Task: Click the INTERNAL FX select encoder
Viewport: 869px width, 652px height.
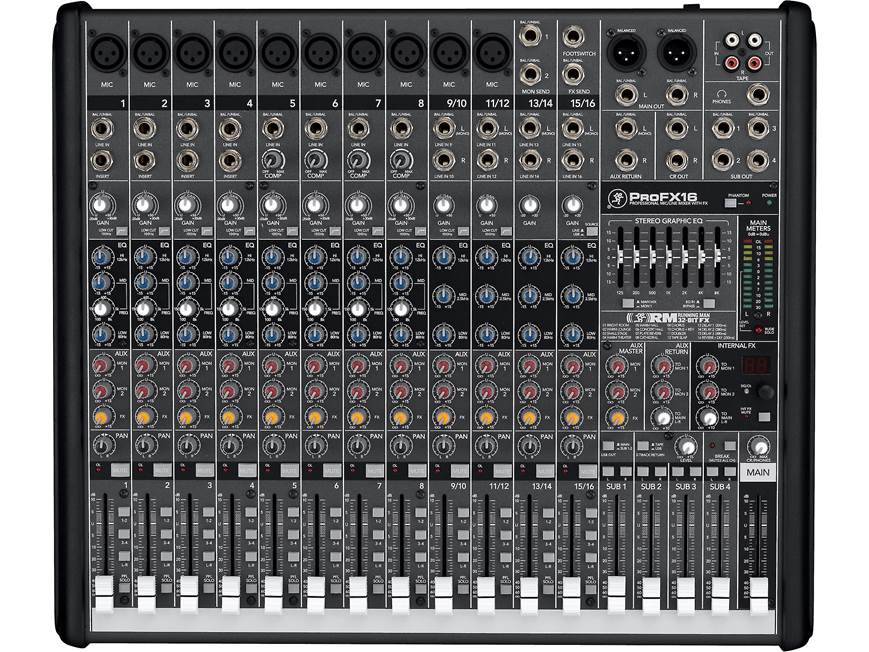Action: click(764, 393)
